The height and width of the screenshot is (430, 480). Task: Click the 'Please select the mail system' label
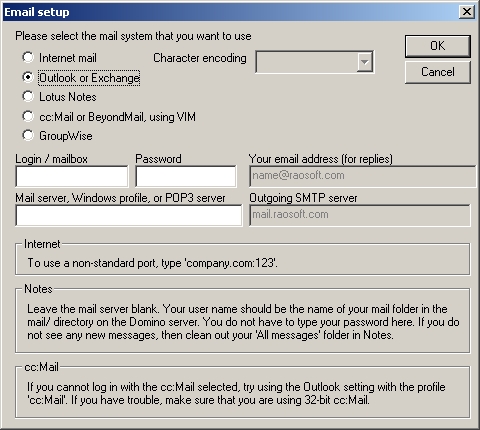pos(133,36)
